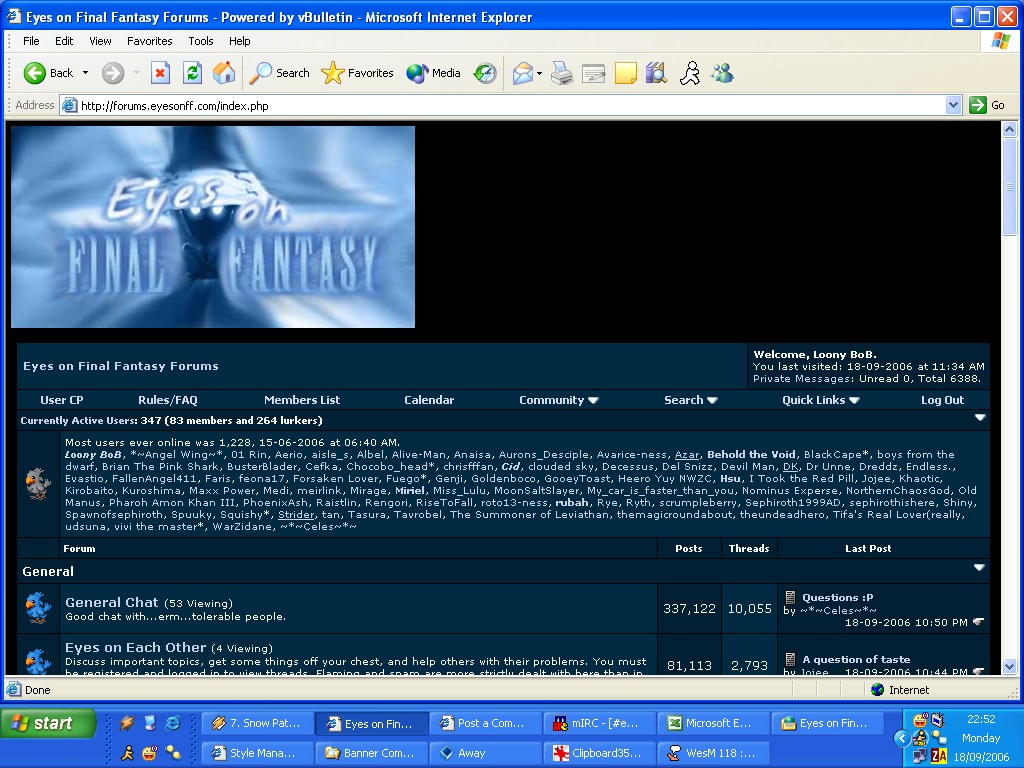
Task: Click the Forward arrow button
Action: [x=113, y=73]
